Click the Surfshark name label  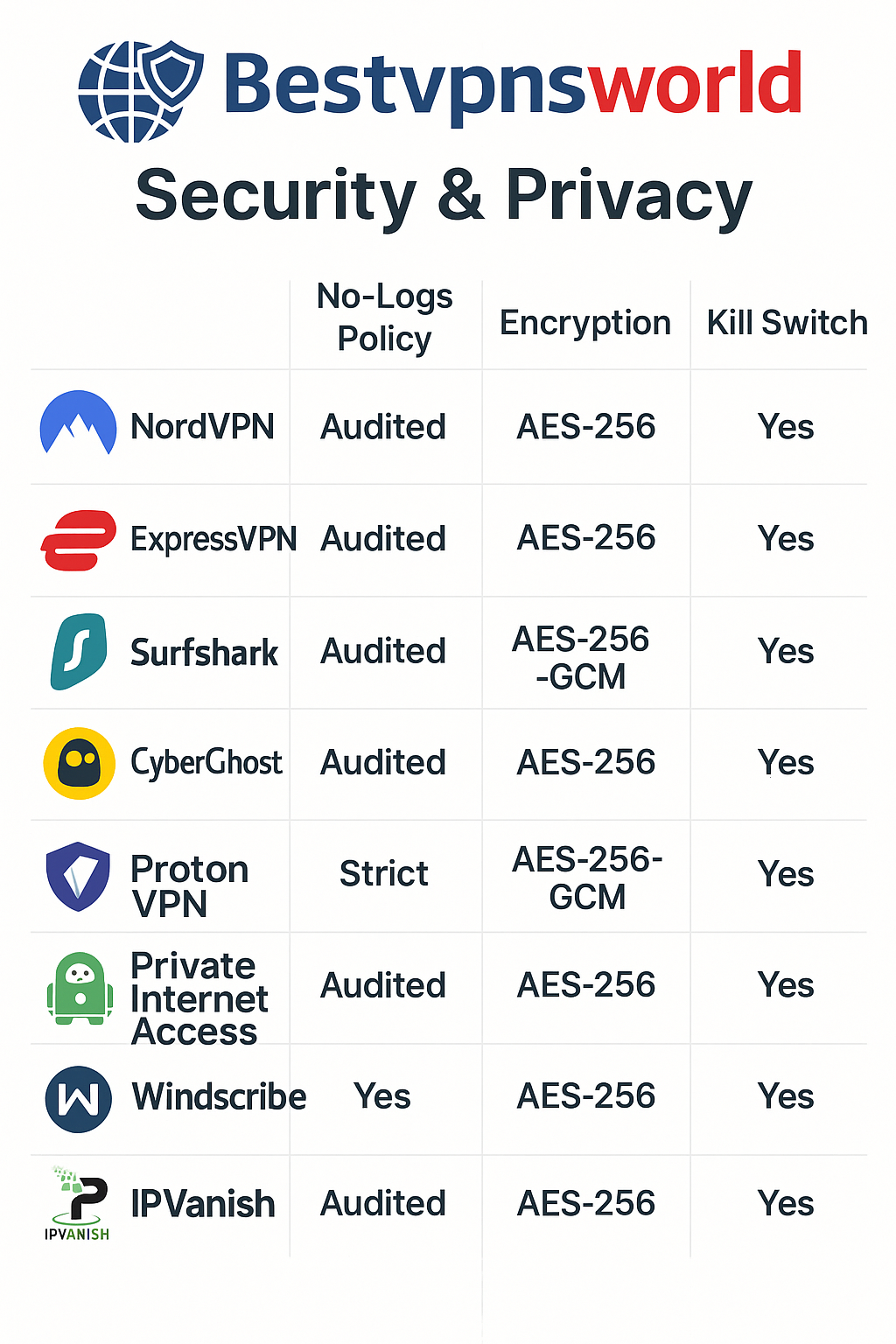(204, 653)
